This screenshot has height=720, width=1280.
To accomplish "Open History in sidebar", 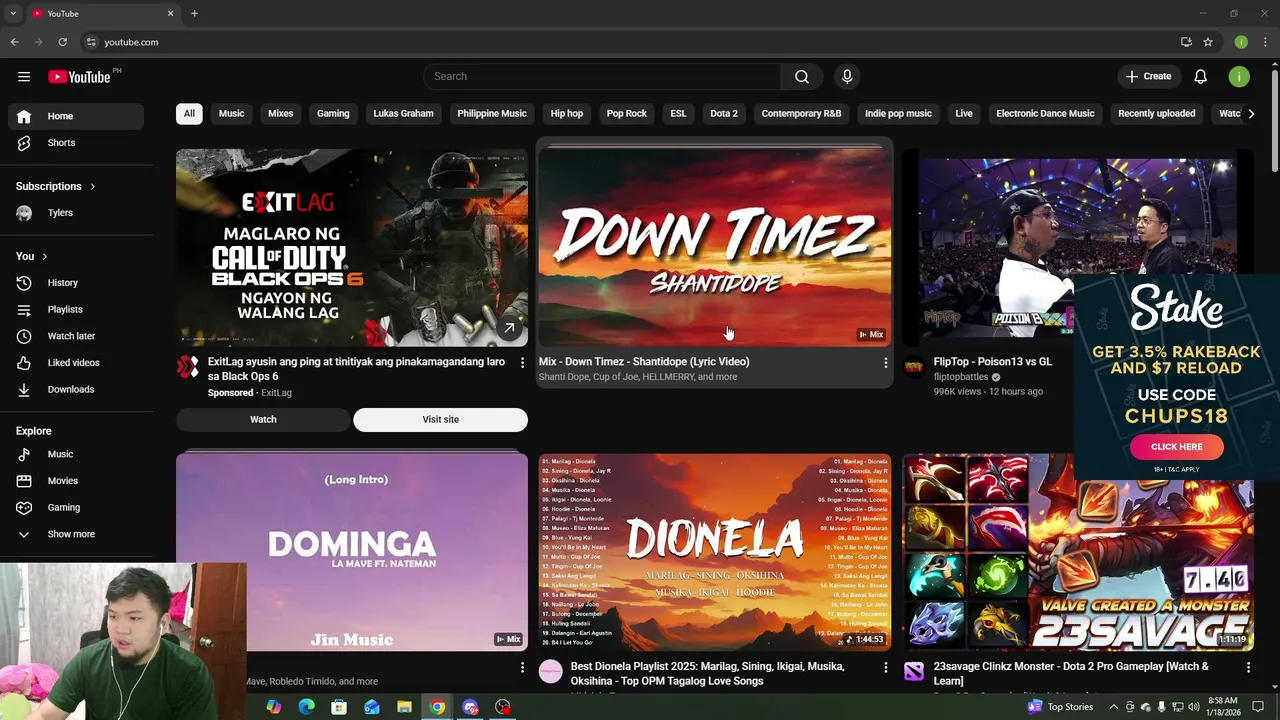I will [76, 283].
